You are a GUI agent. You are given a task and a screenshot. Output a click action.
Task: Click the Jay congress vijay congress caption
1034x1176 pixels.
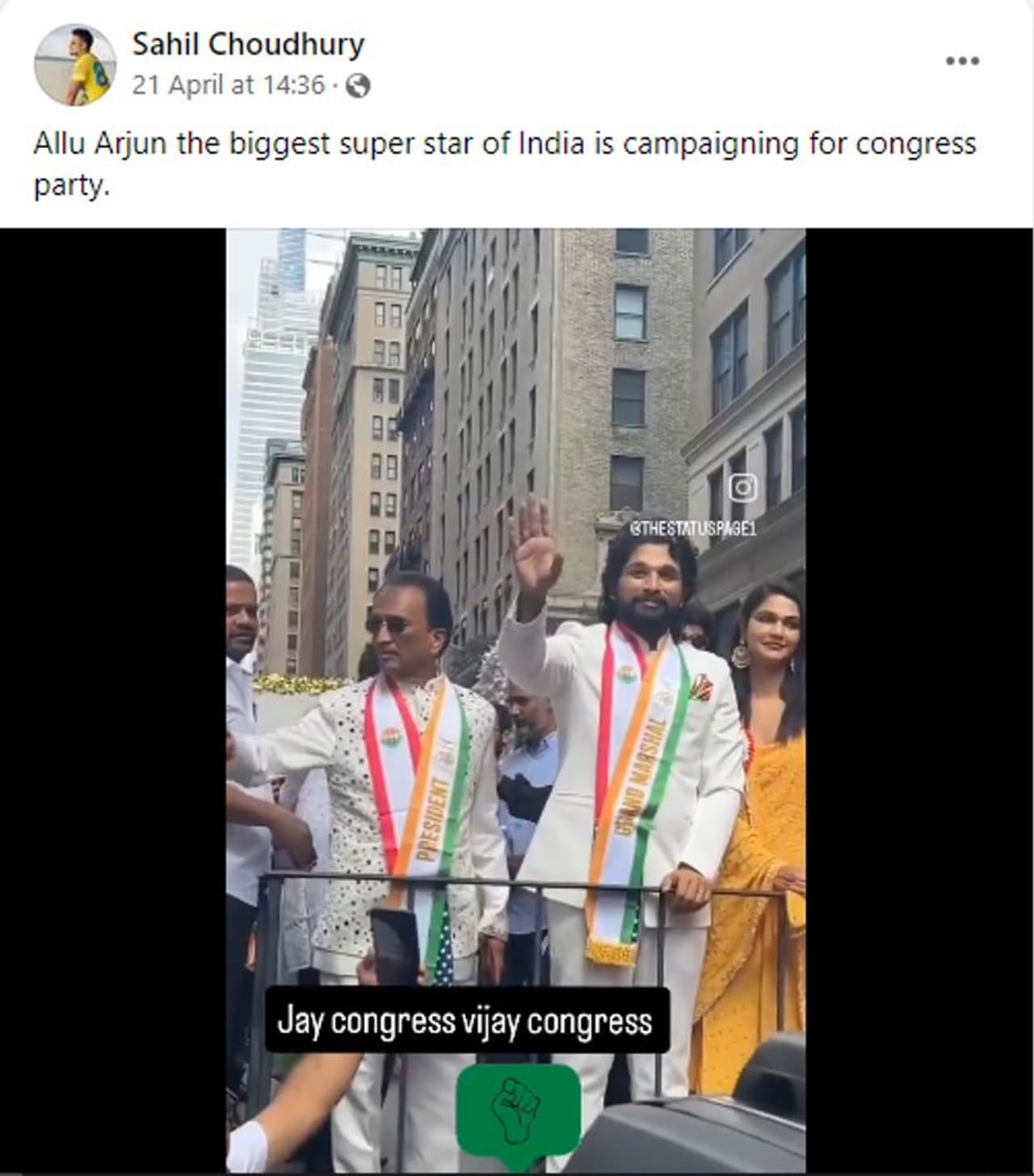coord(466,1021)
